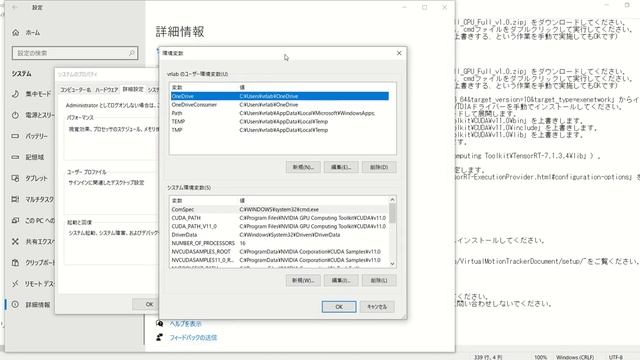Select the NVCUDASAMPLES11_0_R.. system variable row
The image size is (640, 360).
pyautogui.click(x=280, y=260)
